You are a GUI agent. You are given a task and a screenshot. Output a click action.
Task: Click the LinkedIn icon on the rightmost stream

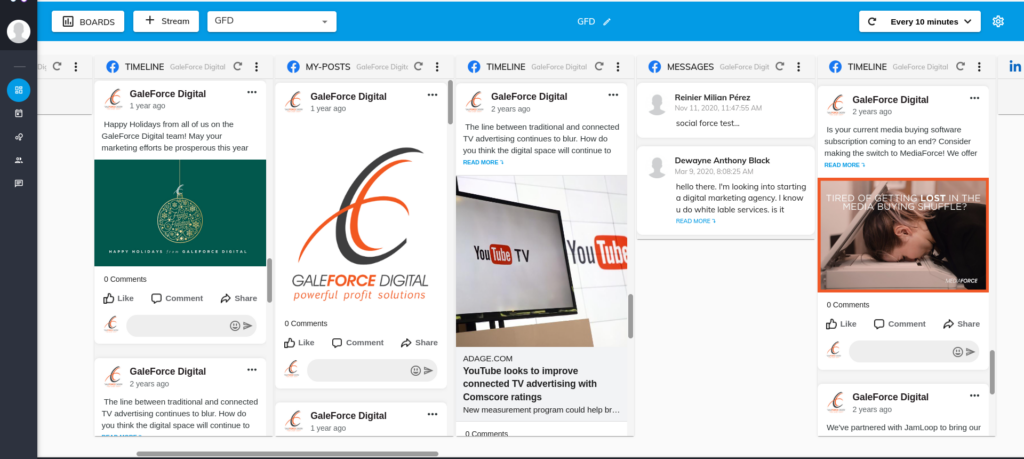pyautogui.click(x=1016, y=67)
